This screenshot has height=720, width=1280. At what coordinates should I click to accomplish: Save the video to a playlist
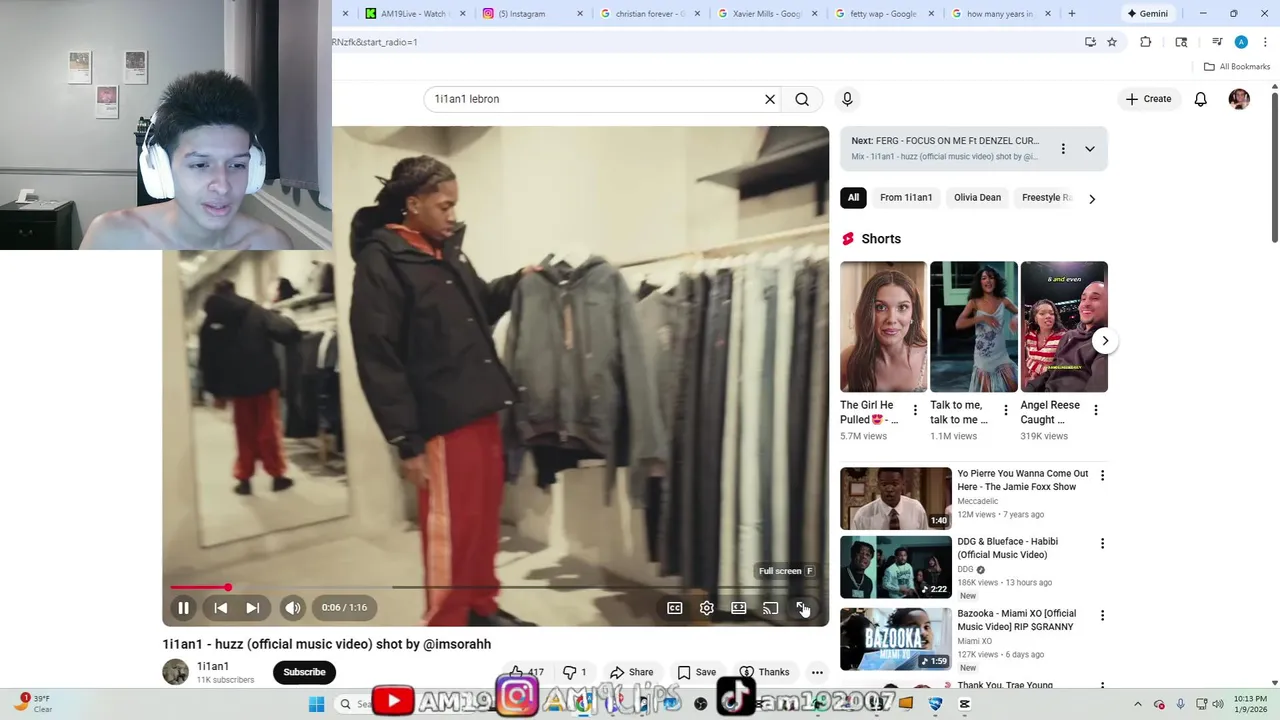[x=697, y=672]
